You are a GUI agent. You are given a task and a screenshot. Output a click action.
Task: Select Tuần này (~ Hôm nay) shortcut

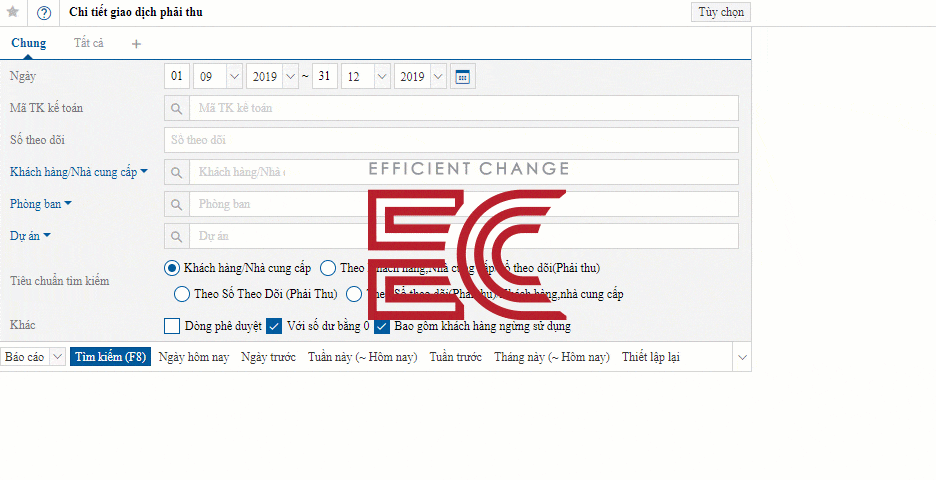[x=363, y=357]
